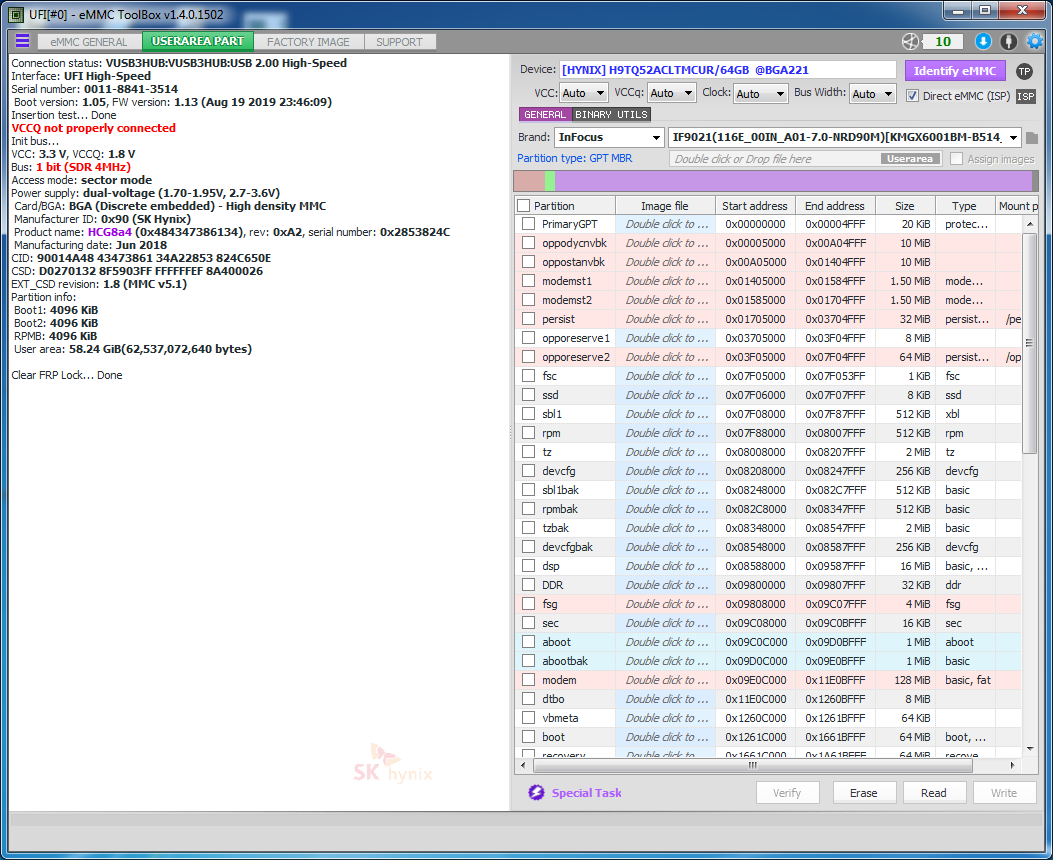Screen dimensions: 1053x860
Task: Check the select-all Partition header checkbox
Action: click(524, 206)
